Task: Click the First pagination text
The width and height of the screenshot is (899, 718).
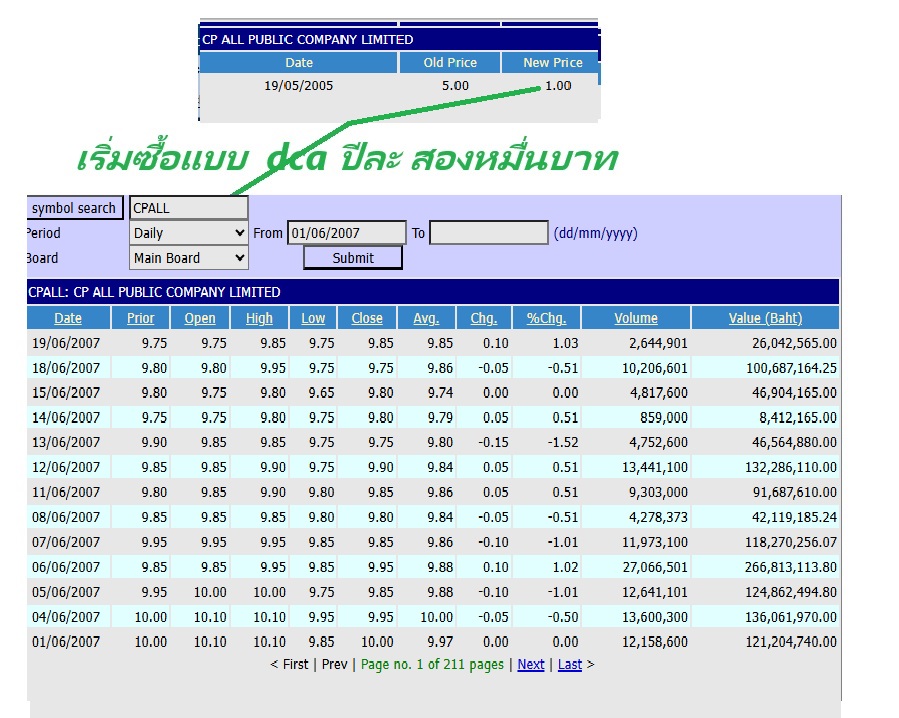Action: coord(295,665)
